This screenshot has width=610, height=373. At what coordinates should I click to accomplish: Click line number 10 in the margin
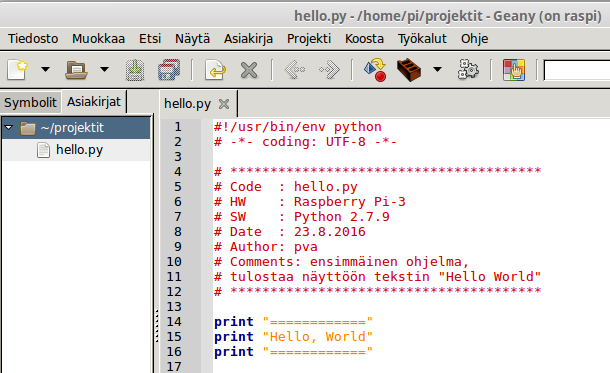(x=174, y=262)
